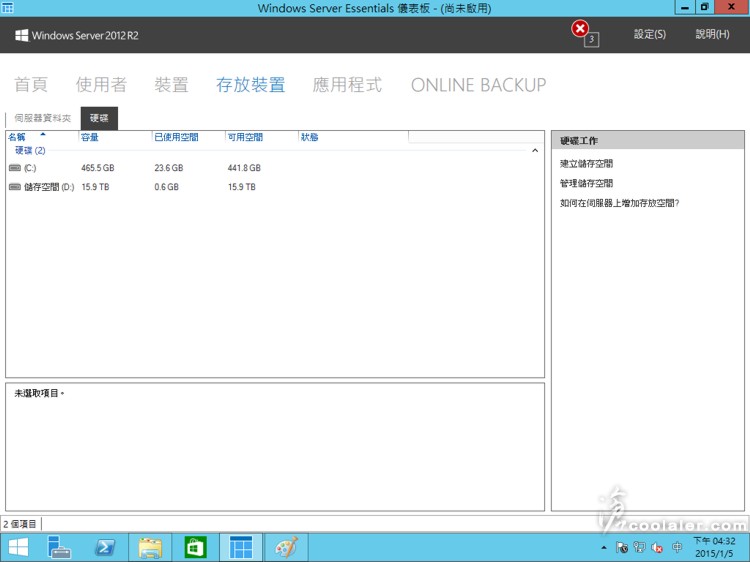Collapse the 硬碟 (2) group chevron

click(x=535, y=151)
